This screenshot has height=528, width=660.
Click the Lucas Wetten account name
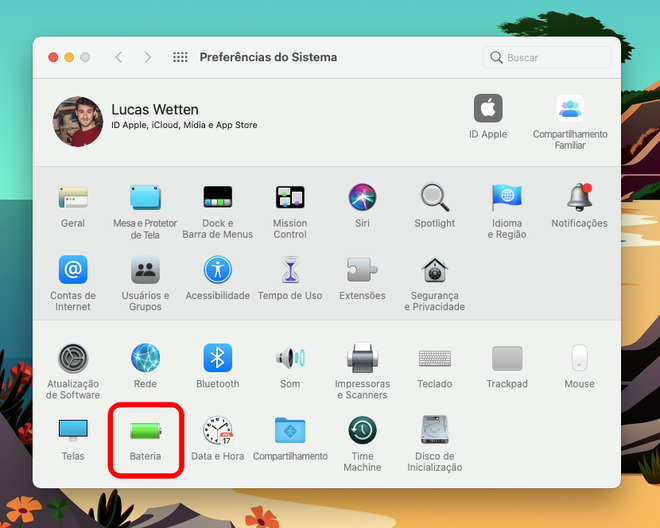155,109
